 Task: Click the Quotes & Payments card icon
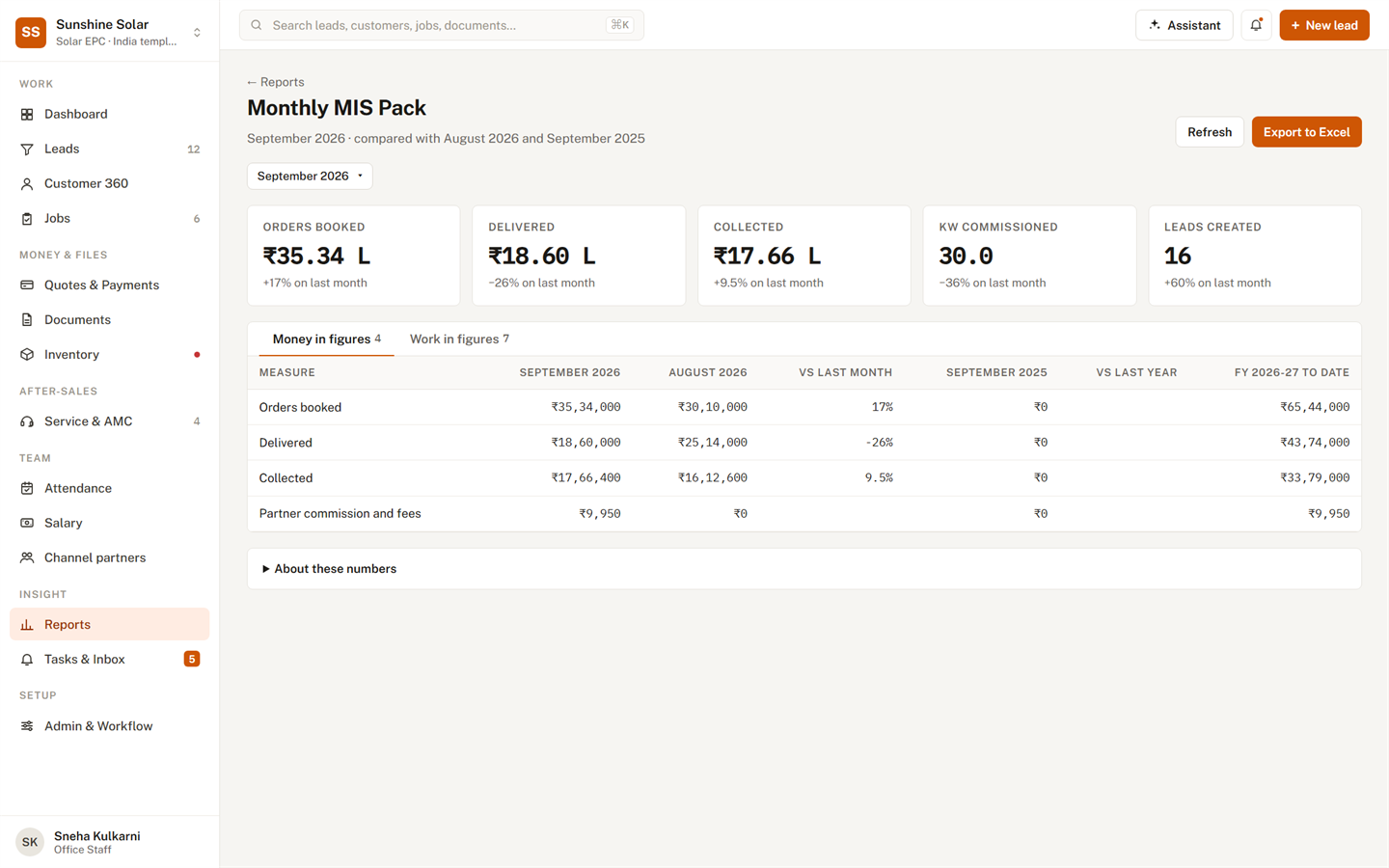(27, 285)
